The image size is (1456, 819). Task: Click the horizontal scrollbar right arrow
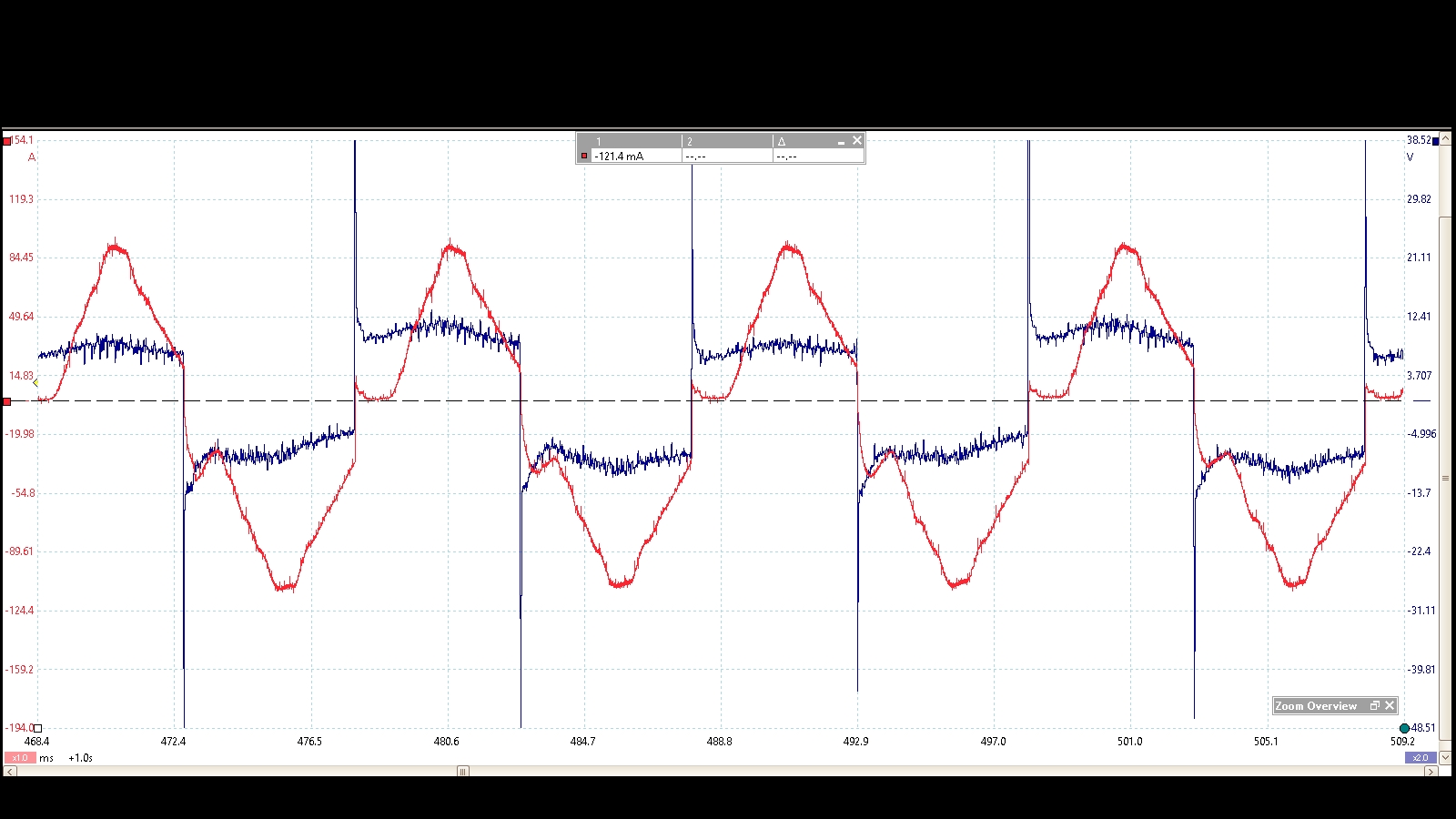click(x=1431, y=772)
